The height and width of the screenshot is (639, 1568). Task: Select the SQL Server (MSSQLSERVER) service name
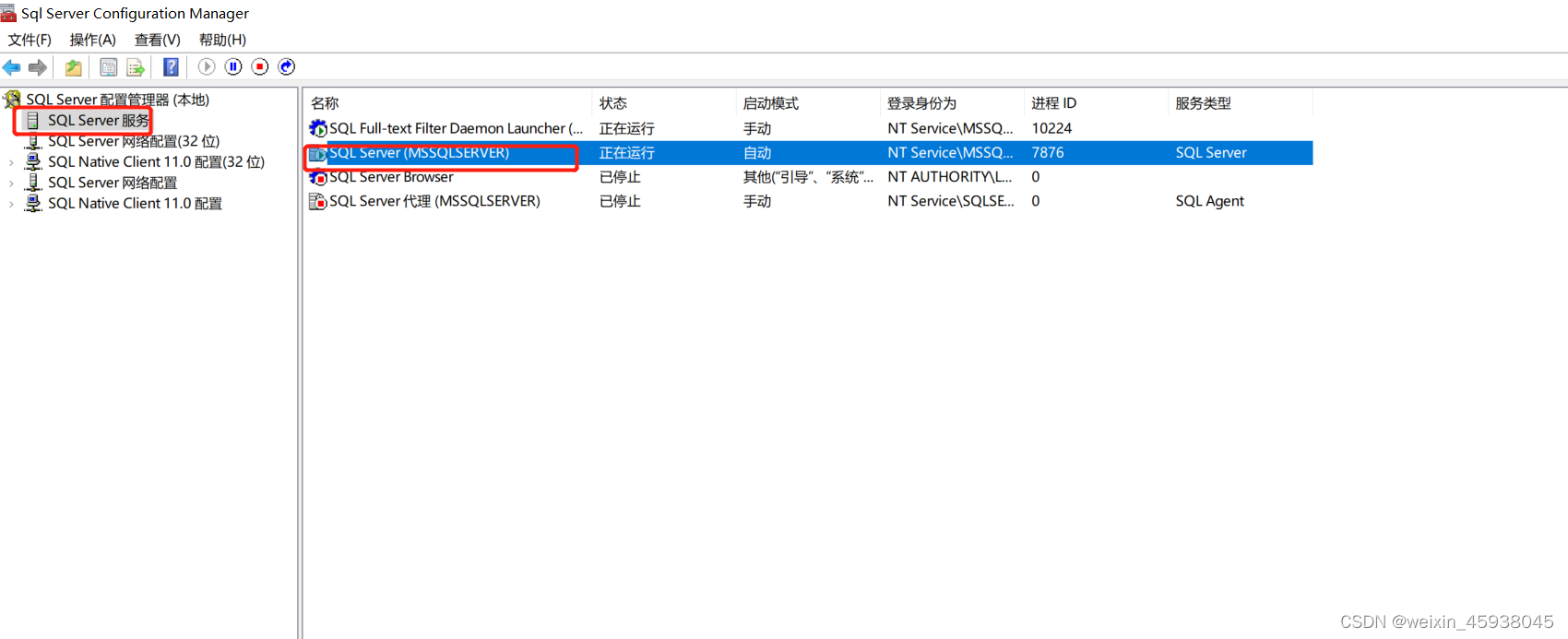(419, 153)
